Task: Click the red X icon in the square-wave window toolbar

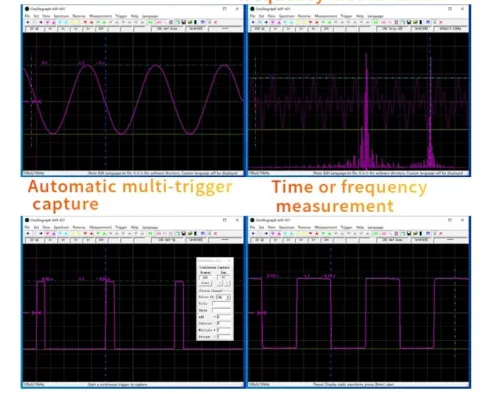Action: click(x=441, y=233)
